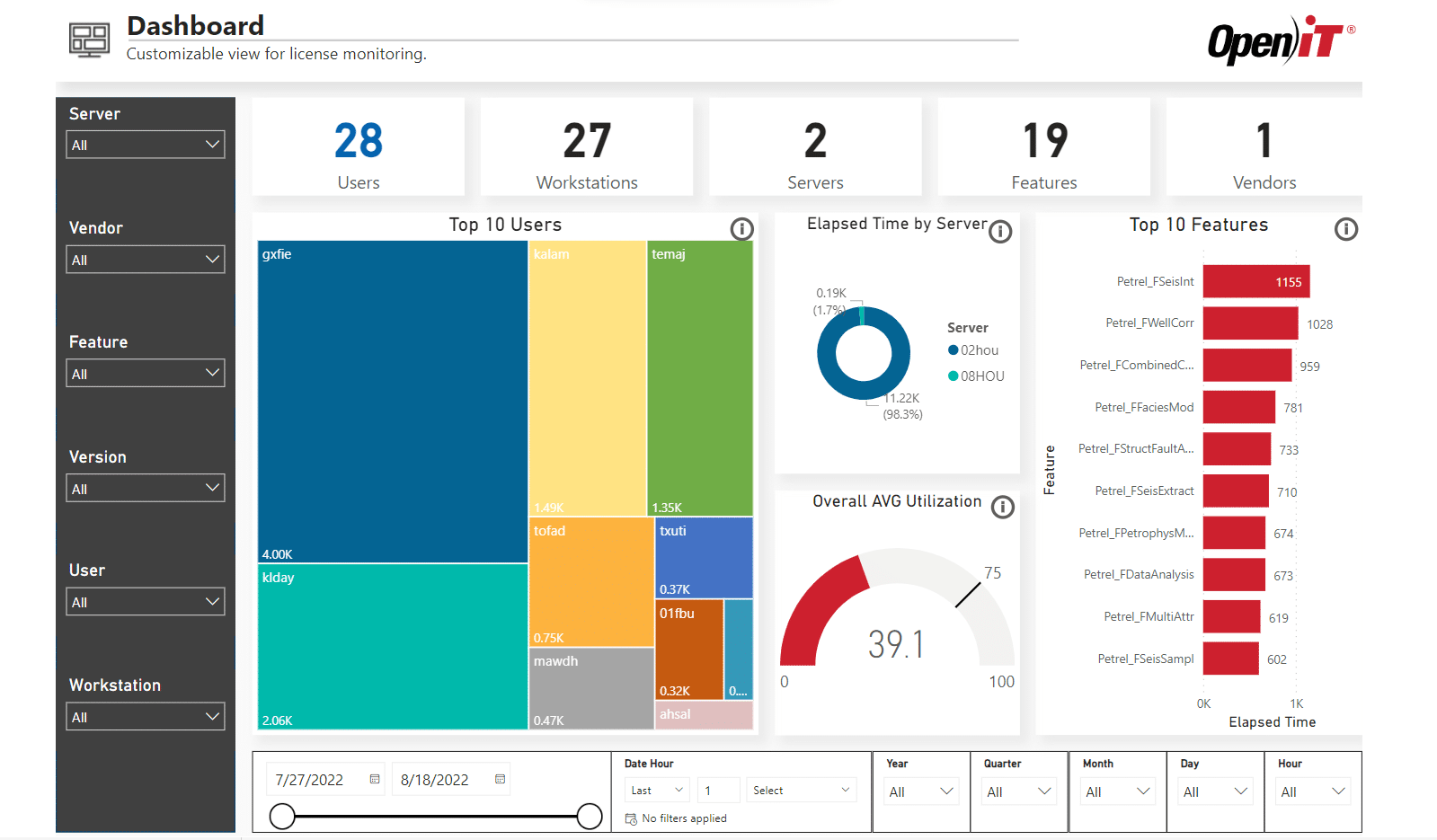Open the Date Hour 'Select' unit dropdown

(801, 791)
